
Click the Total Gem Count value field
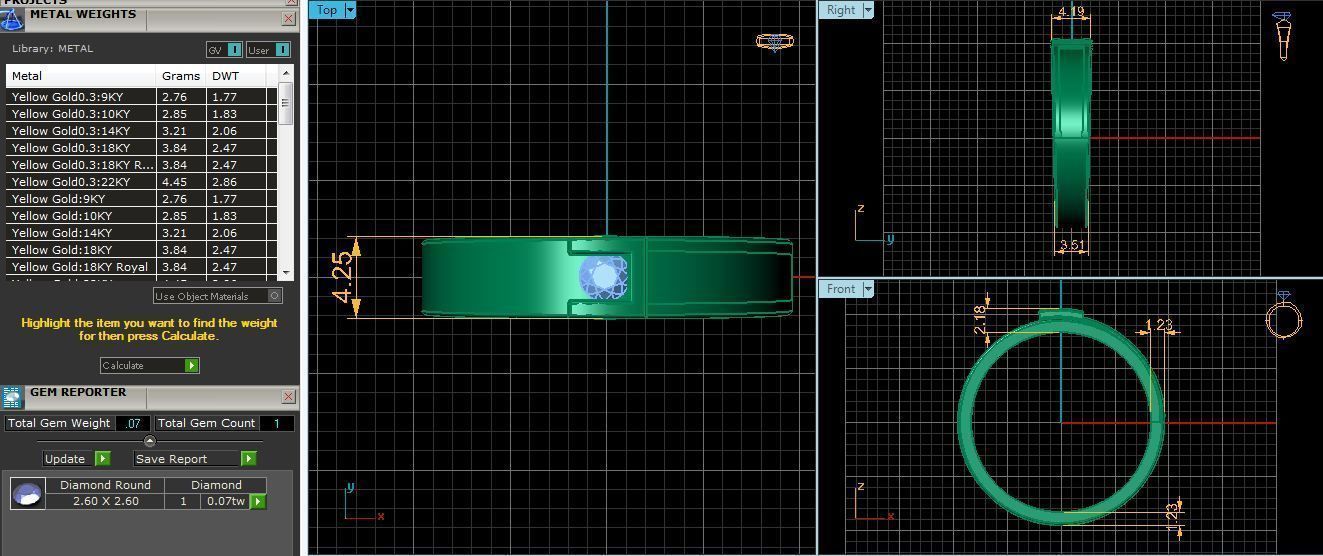coord(277,423)
